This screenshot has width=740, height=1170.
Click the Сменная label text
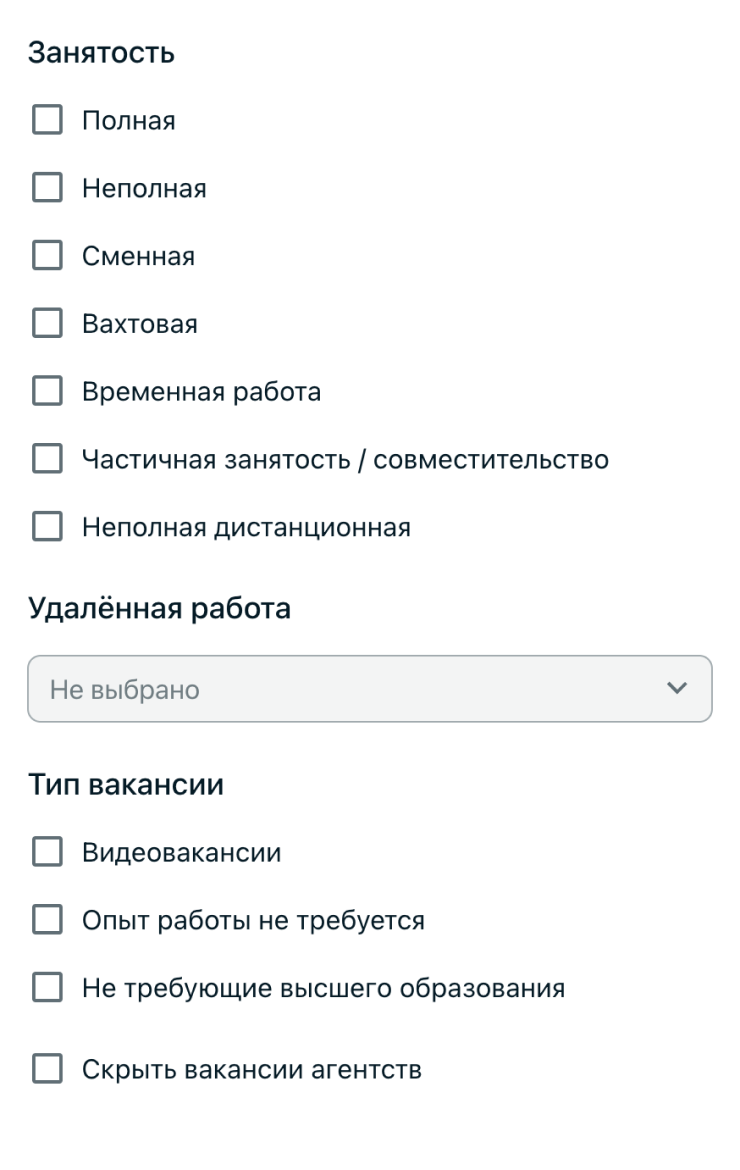[138, 256]
